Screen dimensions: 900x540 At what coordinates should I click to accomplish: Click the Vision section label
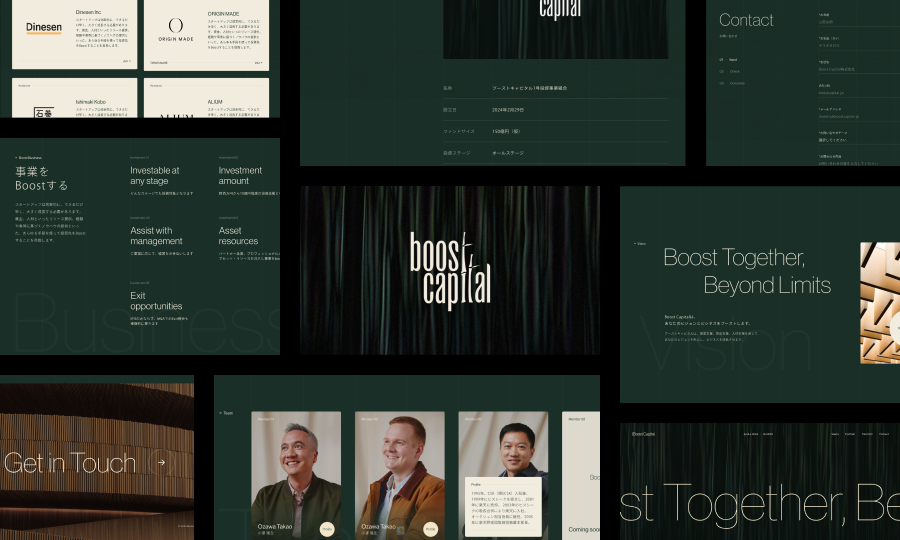point(640,243)
